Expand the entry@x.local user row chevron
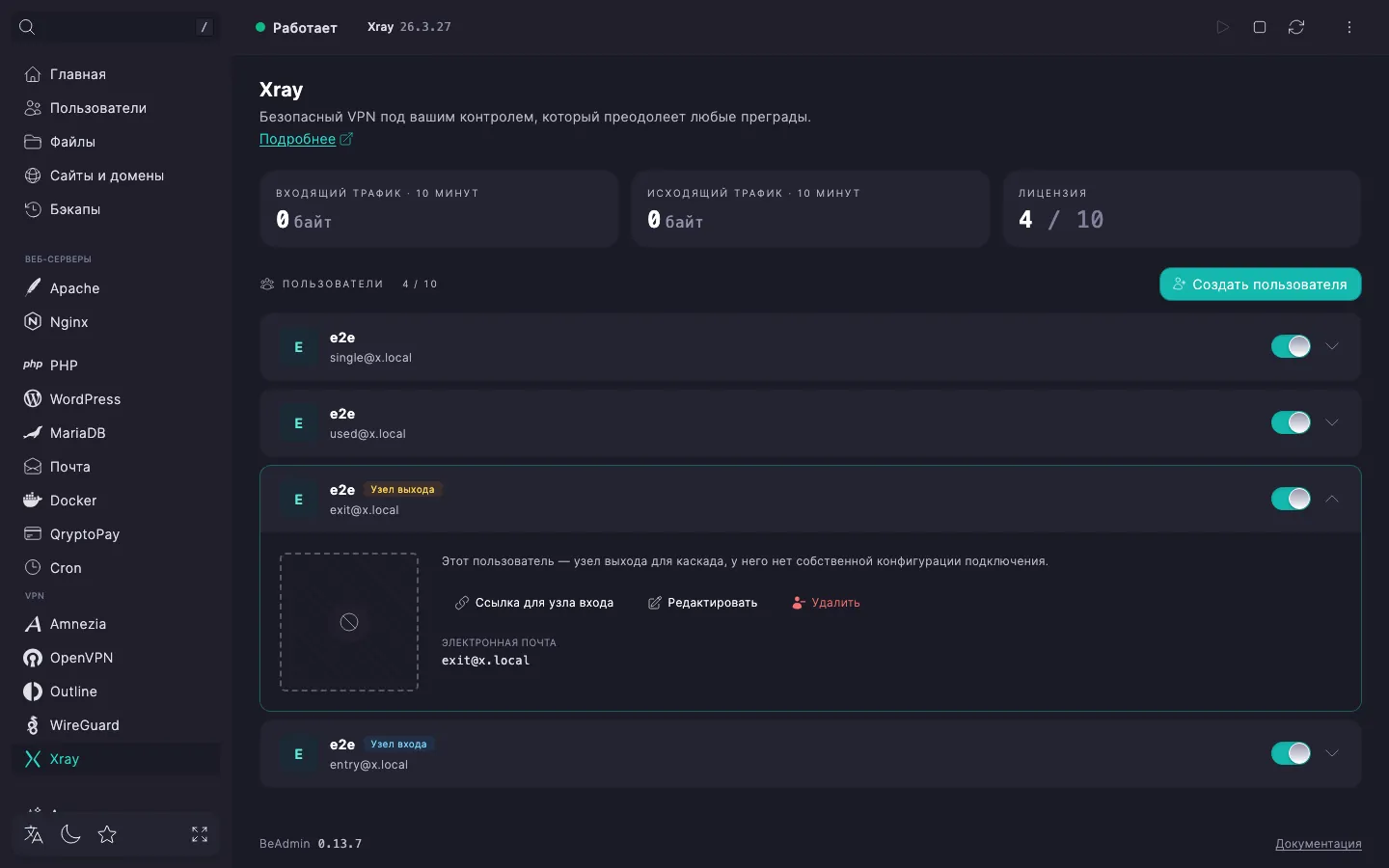The image size is (1389, 868). click(1332, 753)
